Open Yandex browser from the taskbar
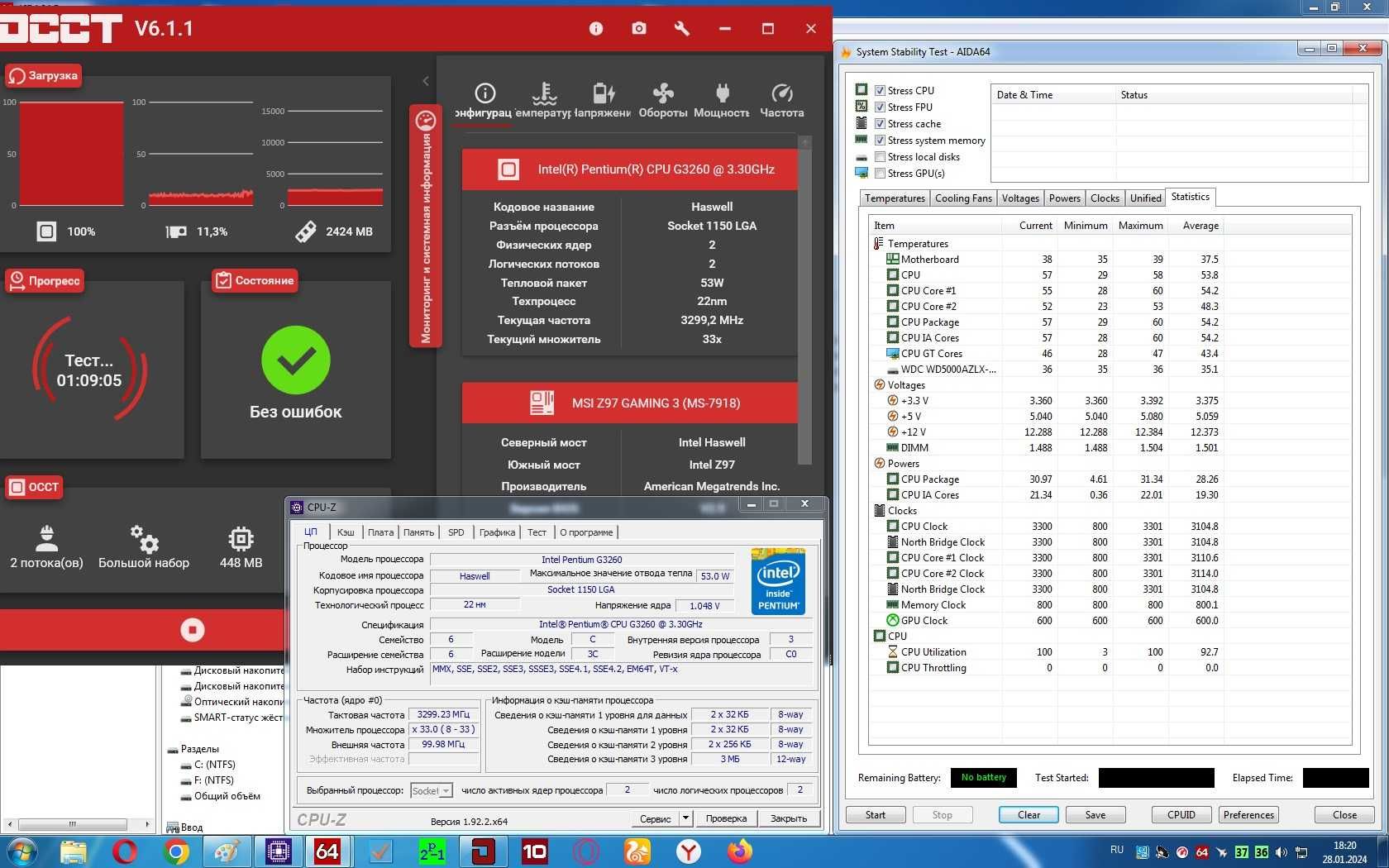Image resolution: width=1389 pixels, height=868 pixels. pos(688,851)
